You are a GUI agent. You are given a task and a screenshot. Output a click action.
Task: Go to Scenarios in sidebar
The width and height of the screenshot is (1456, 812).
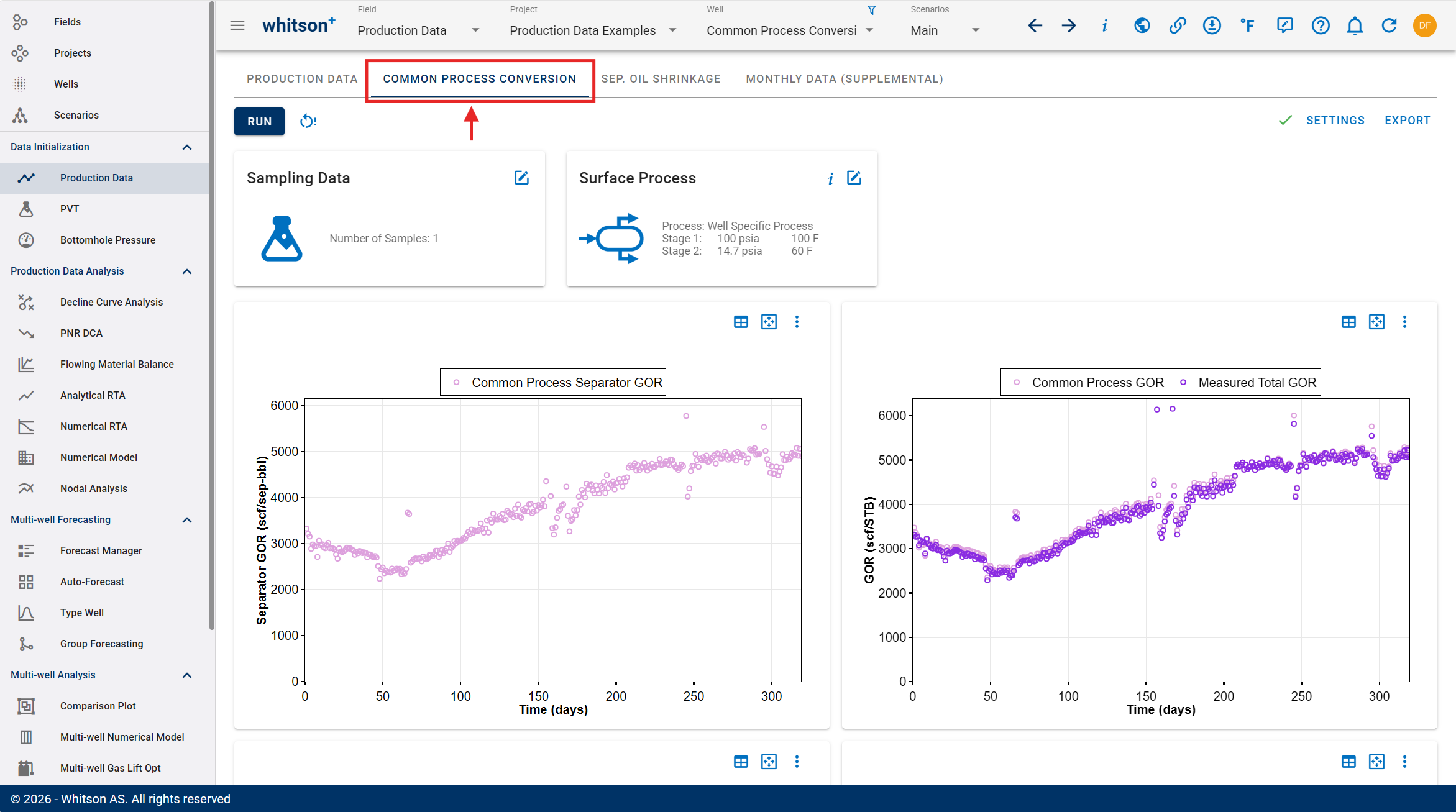coord(104,115)
